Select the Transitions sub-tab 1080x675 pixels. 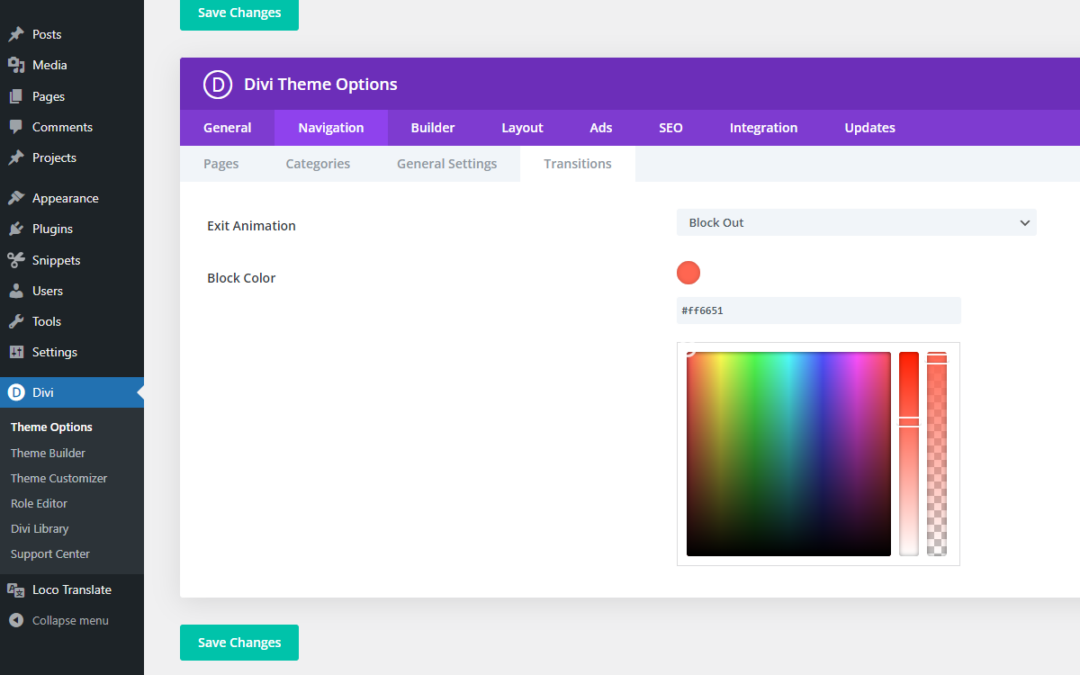[x=577, y=164]
